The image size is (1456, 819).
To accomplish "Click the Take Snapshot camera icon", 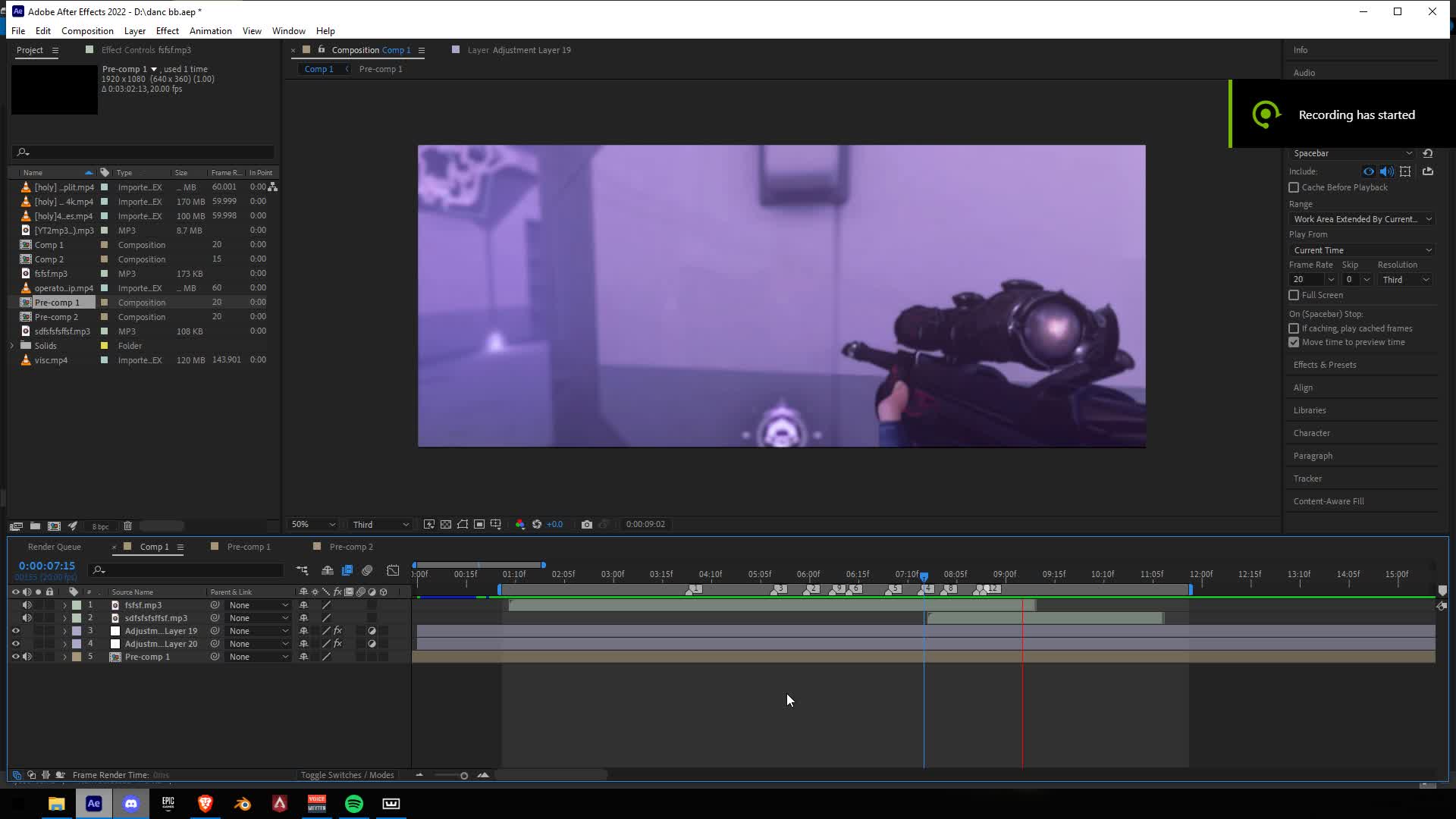I will 586,525.
